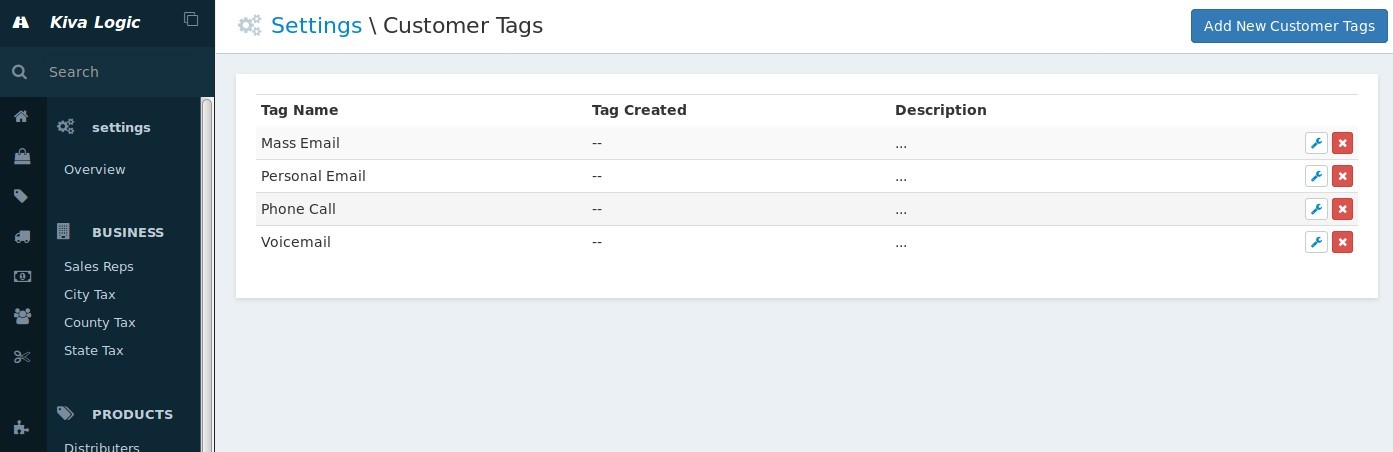The image size is (1393, 452).
Task: Open the home icon in the sidebar
Action: coord(20,116)
